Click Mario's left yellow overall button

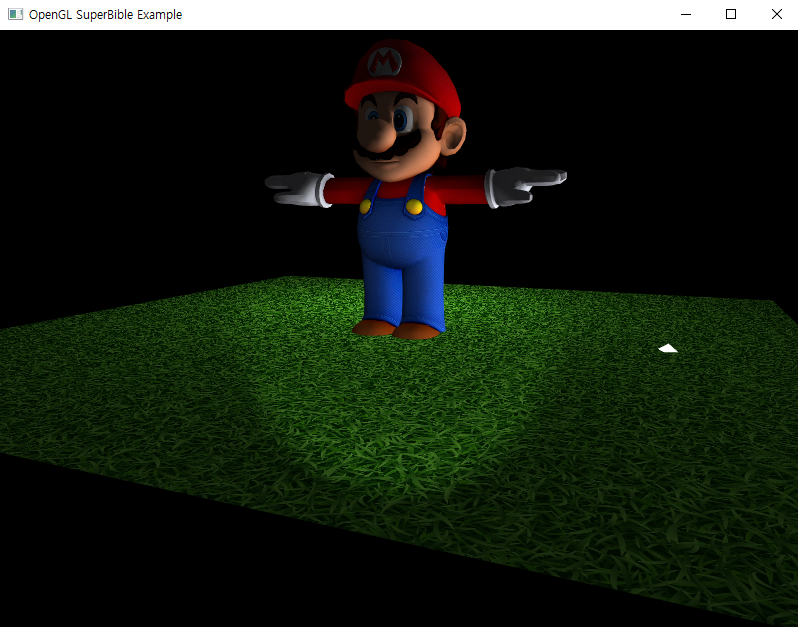coord(365,206)
